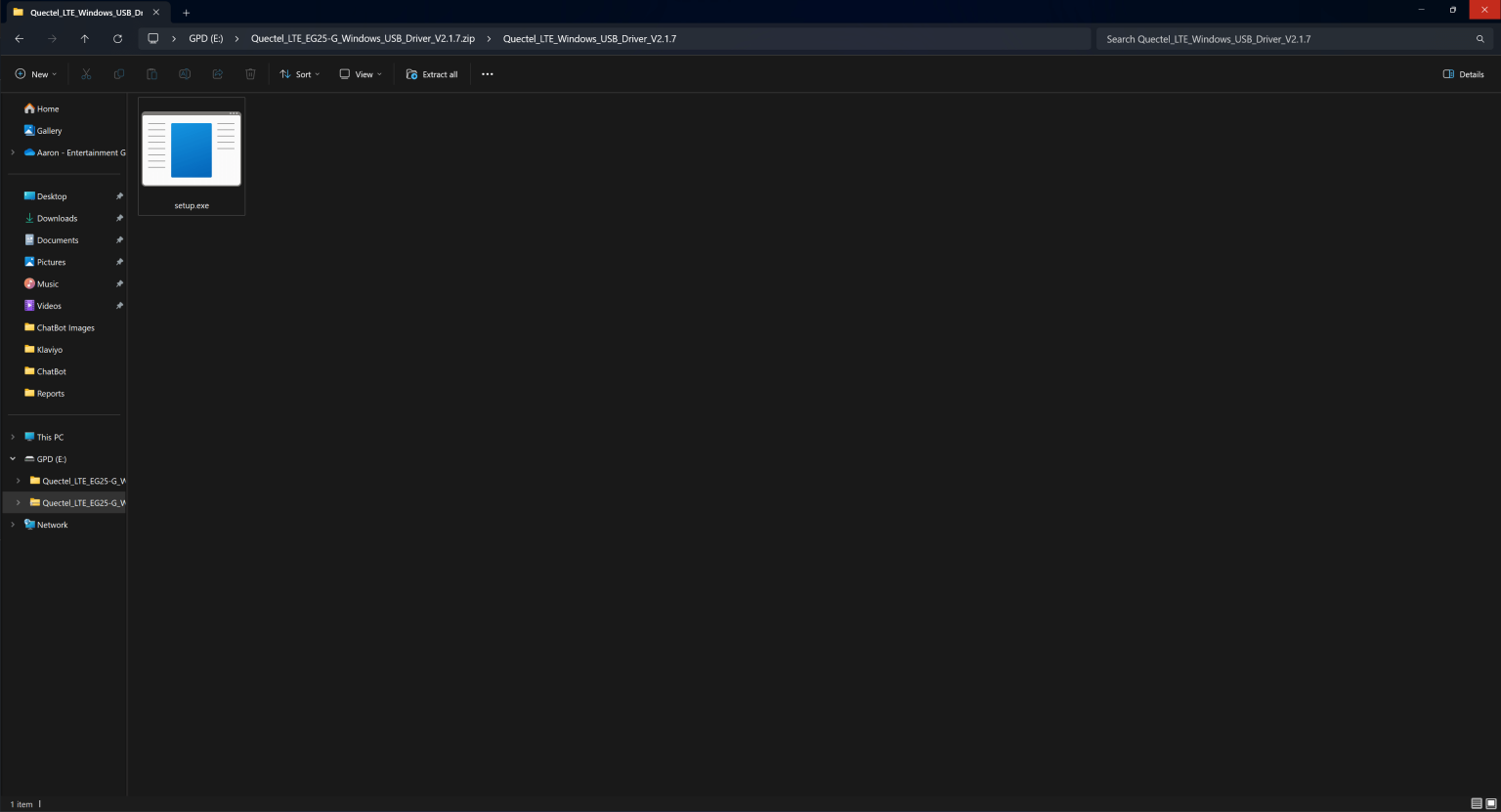
Task: Toggle the Details pane
Action: [1463, 74]
